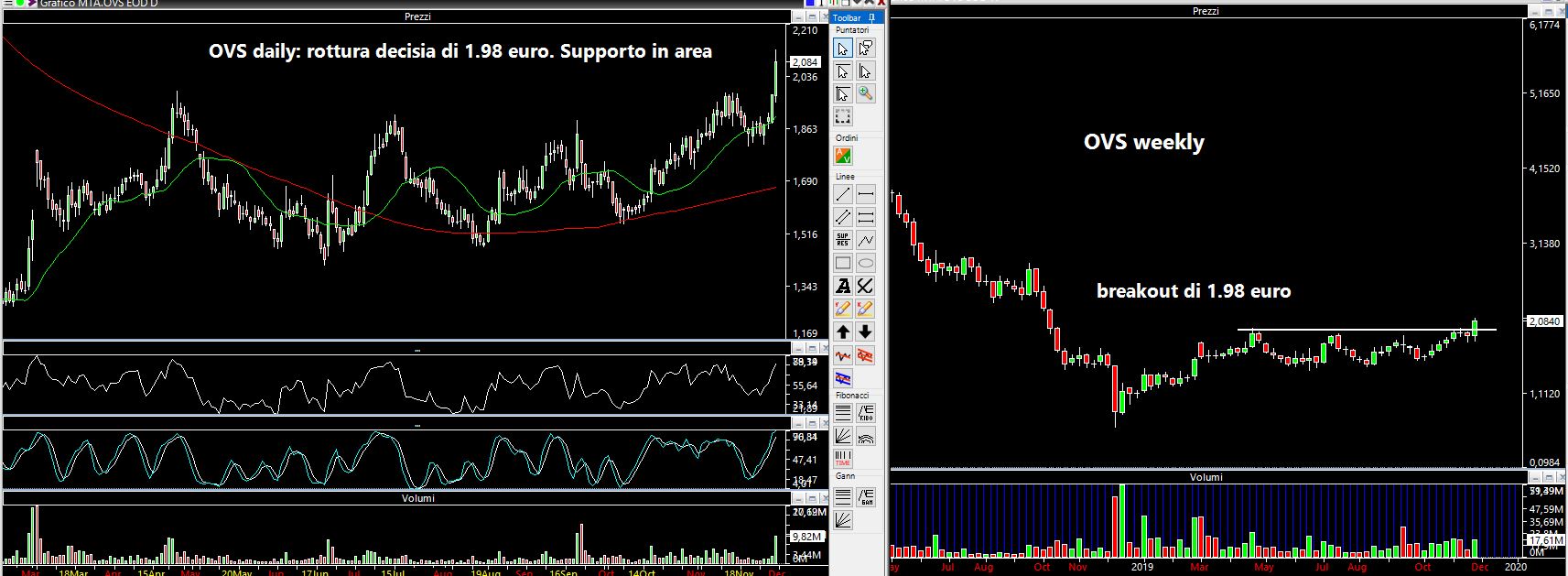The width and height of the screenshot is (1568, 576).
Task: Select the ellipse drawing tool
Action: point(865,263)
